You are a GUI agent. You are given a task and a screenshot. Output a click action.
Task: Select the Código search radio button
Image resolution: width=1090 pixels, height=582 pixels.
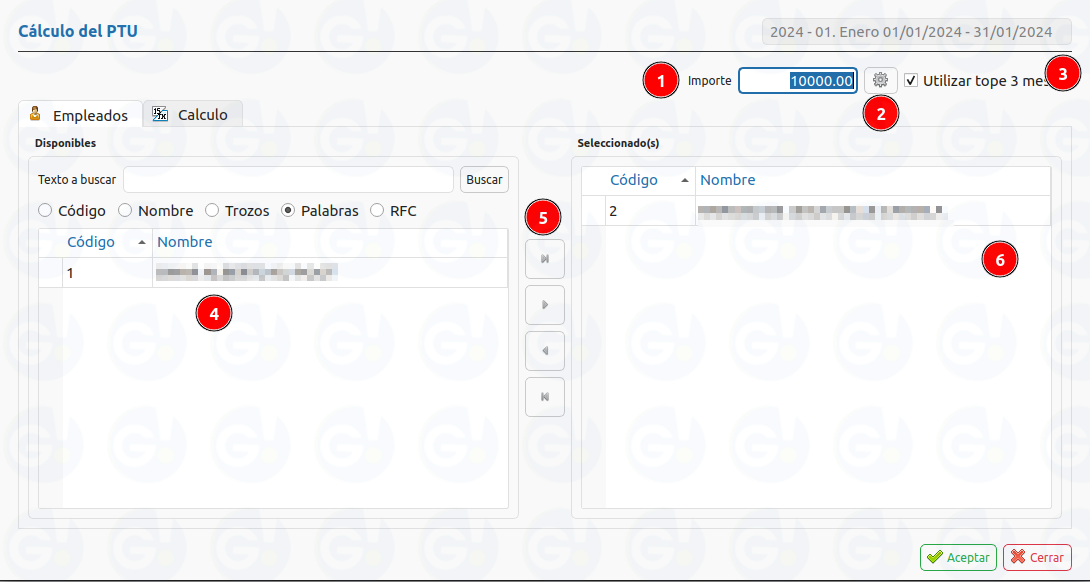pos(45,211)
